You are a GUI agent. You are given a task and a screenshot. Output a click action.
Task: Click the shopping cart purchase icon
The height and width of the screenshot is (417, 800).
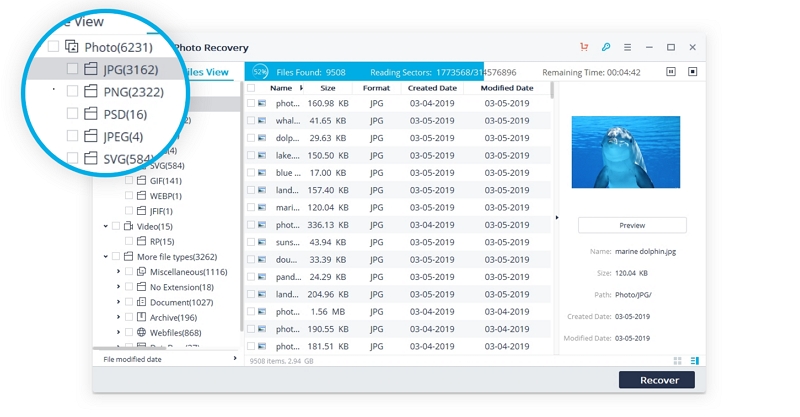(x=584, y=47)
